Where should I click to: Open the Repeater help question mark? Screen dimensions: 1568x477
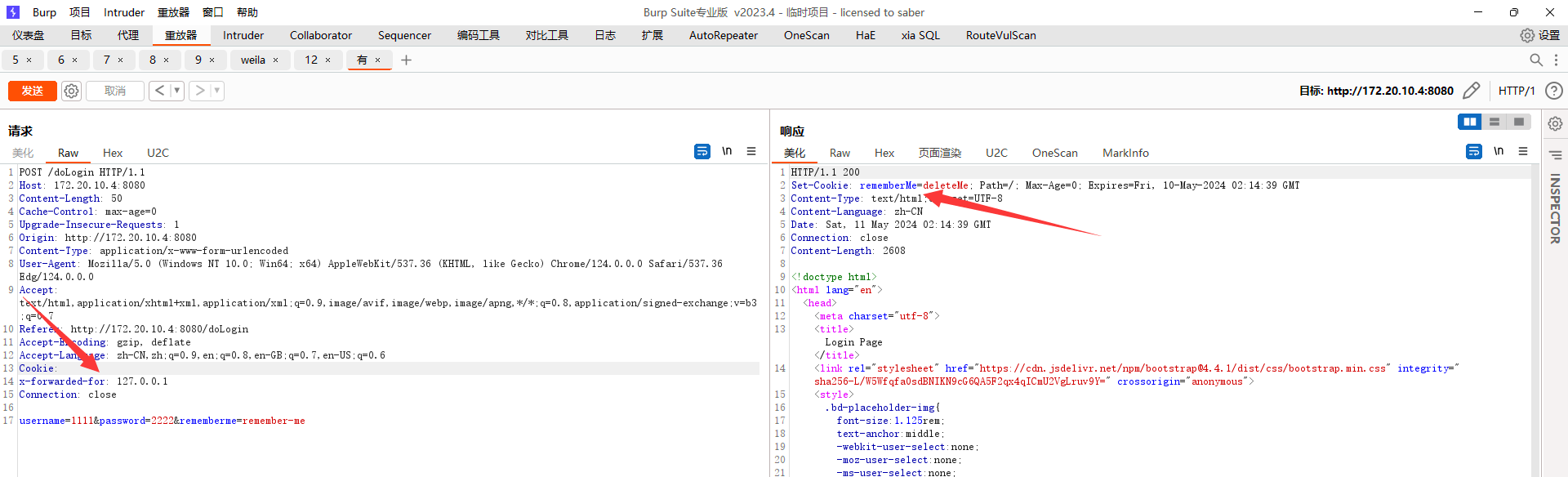(1553, 91)
